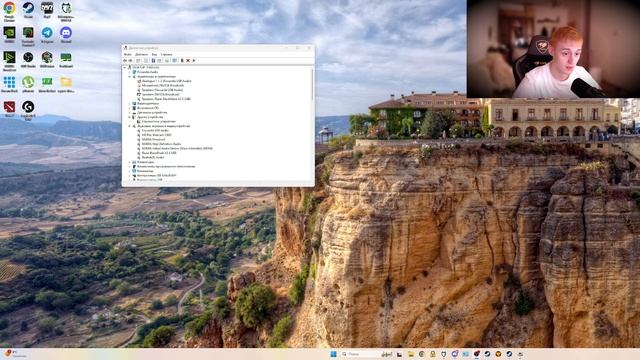Collapse the Другие устройства category

(130, 117)
